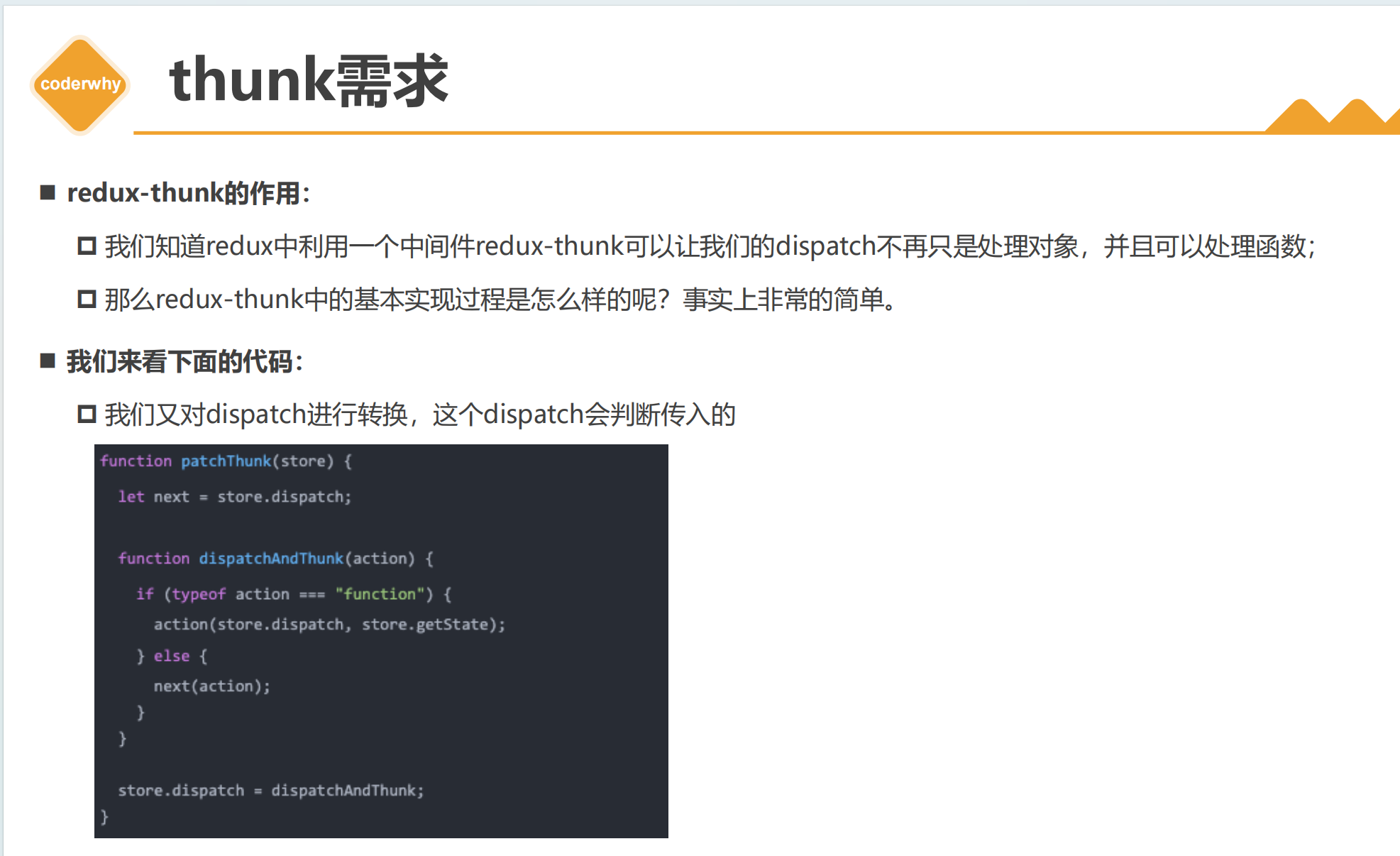Image resolution: width=1400 pixels, height=856 pixels.
Task: Click the action(store.dispatch, store.getState) line
Action: click(329, 625)
